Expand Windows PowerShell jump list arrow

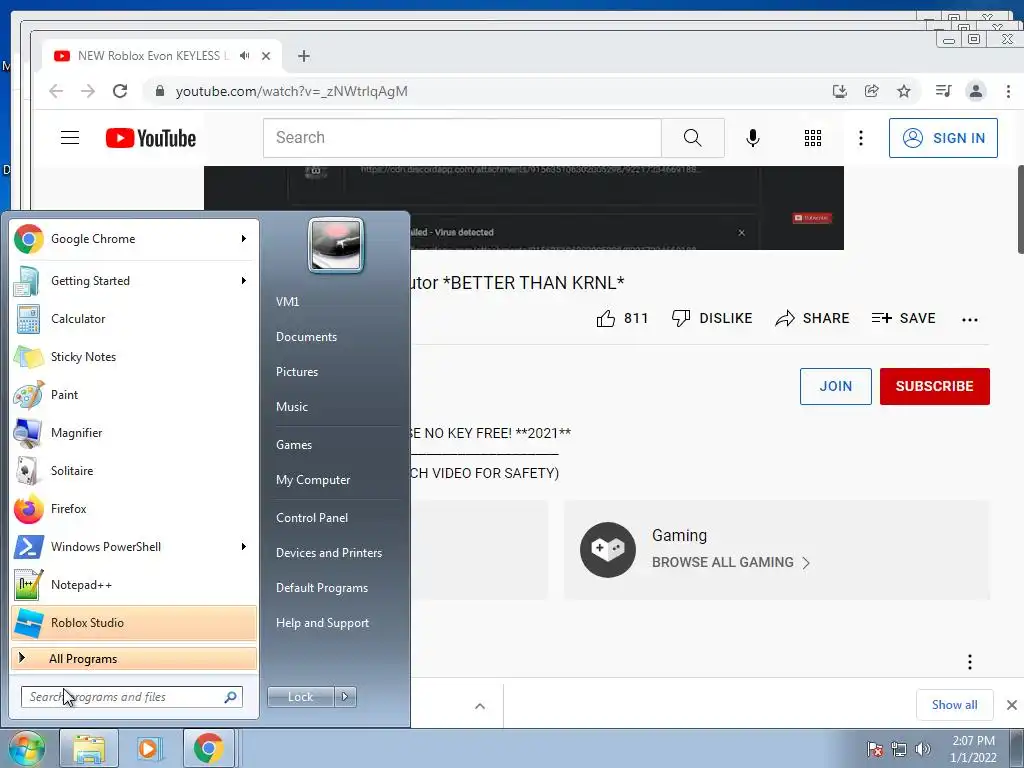244,547
